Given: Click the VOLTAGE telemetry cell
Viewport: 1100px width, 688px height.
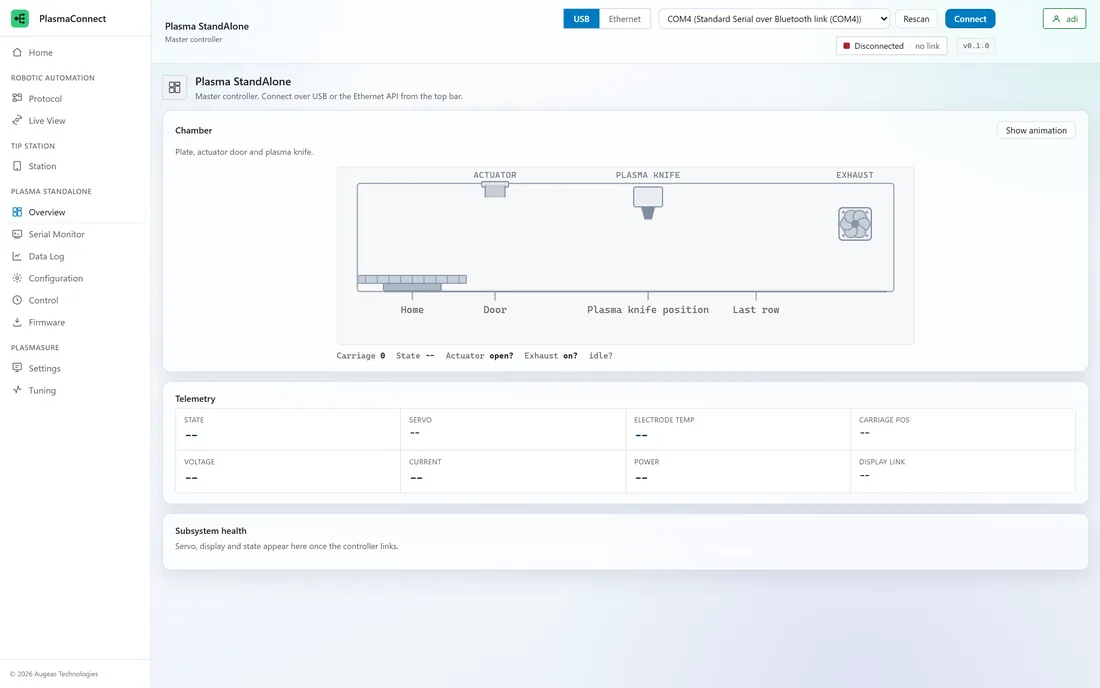Looking at the screenshot, I should (x=288, y=471).
